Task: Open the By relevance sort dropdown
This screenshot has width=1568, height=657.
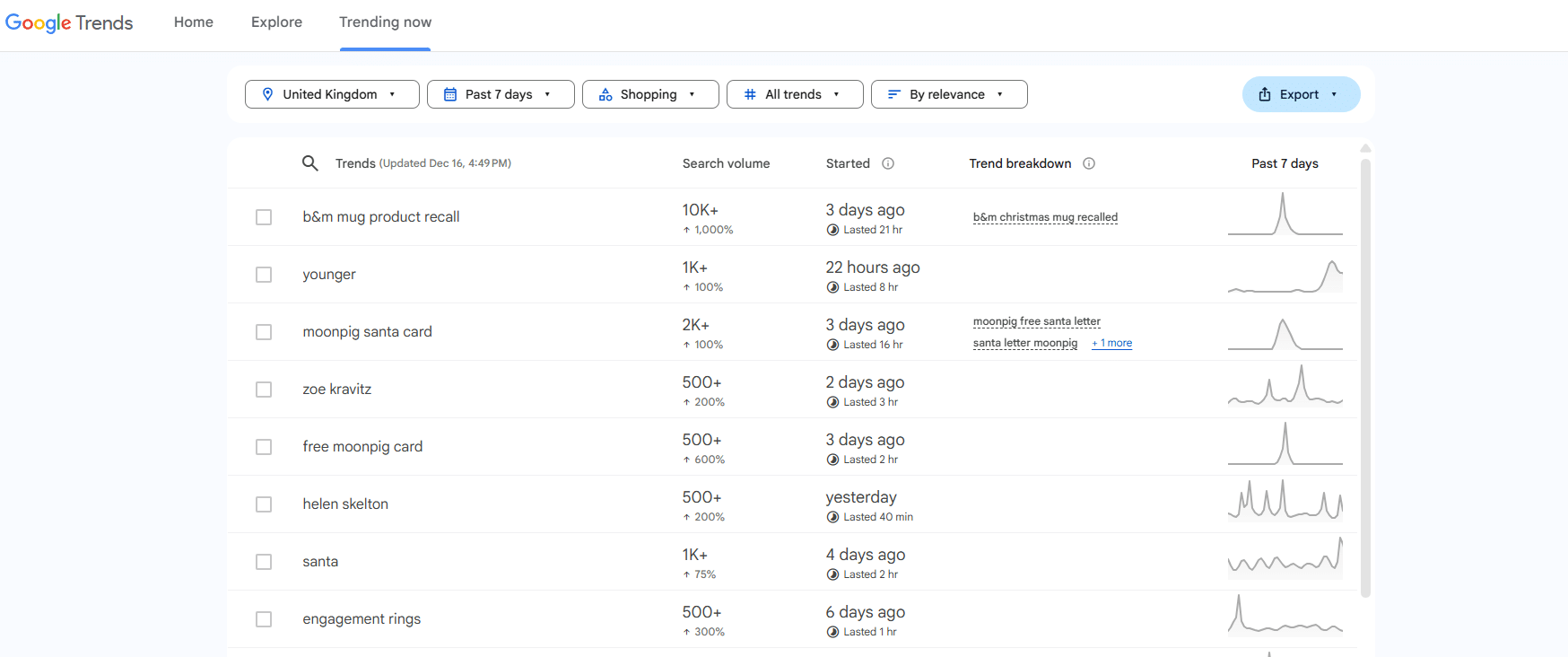Action: [x=949, y=94]
